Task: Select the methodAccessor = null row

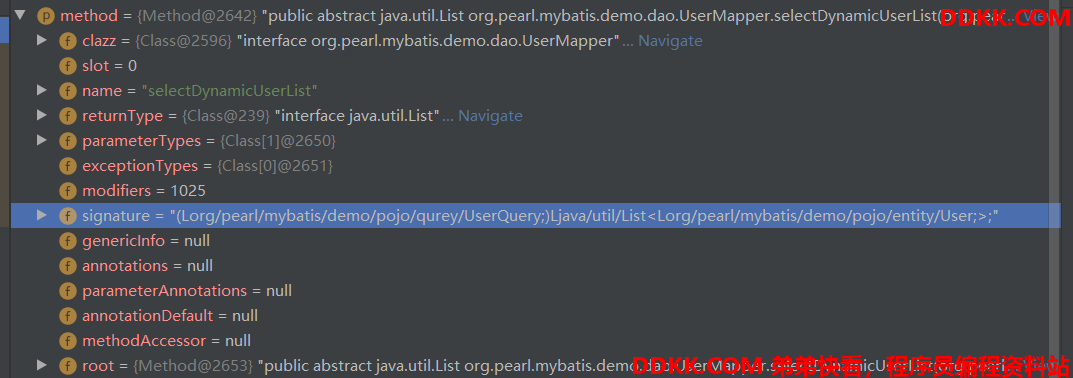Action: tap(535, 340)
